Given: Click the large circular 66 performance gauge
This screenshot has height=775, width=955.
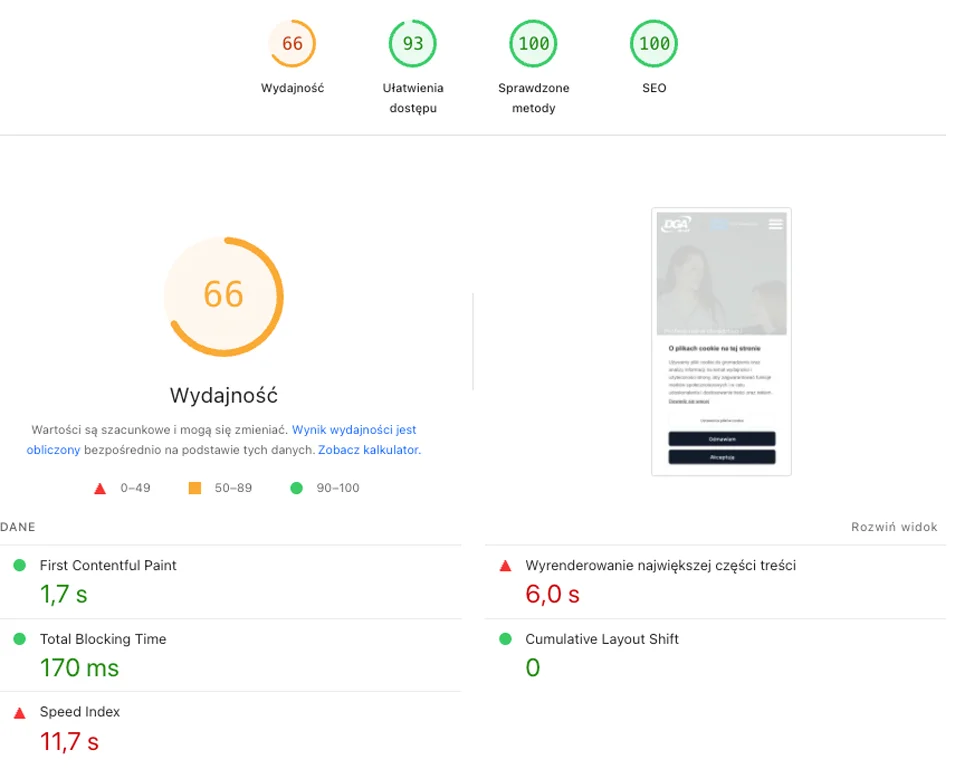Looking at the screenshot, I should (x=224, y=295).
